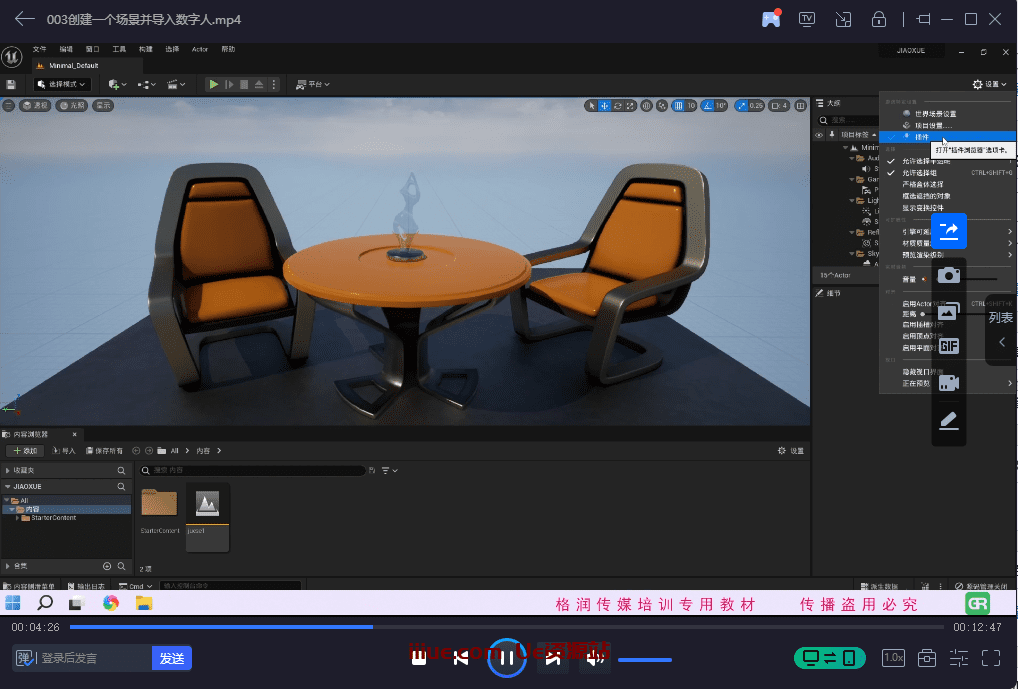
Task: Select the 世界场景设置 menu item
Action: pos(935,114)
